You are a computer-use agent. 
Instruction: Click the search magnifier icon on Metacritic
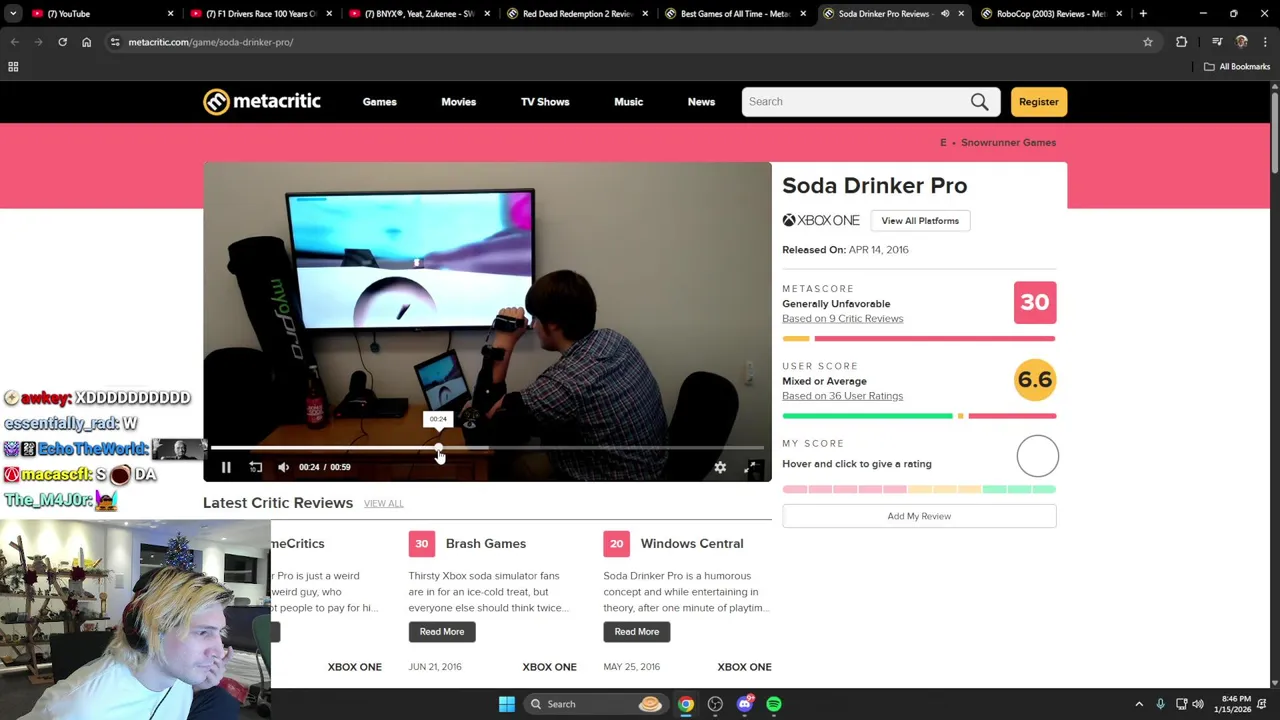979,101
